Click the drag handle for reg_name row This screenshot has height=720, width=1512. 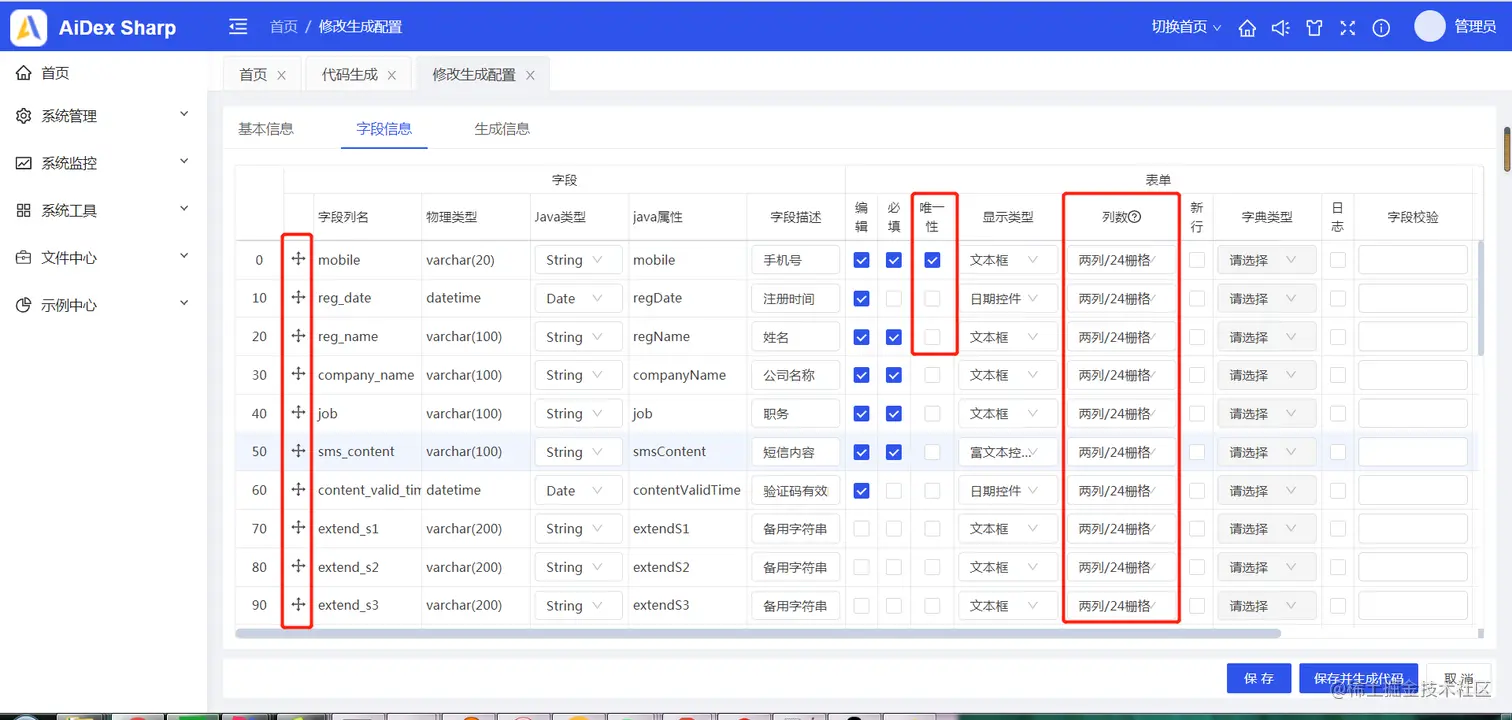(x=298, y=336)
